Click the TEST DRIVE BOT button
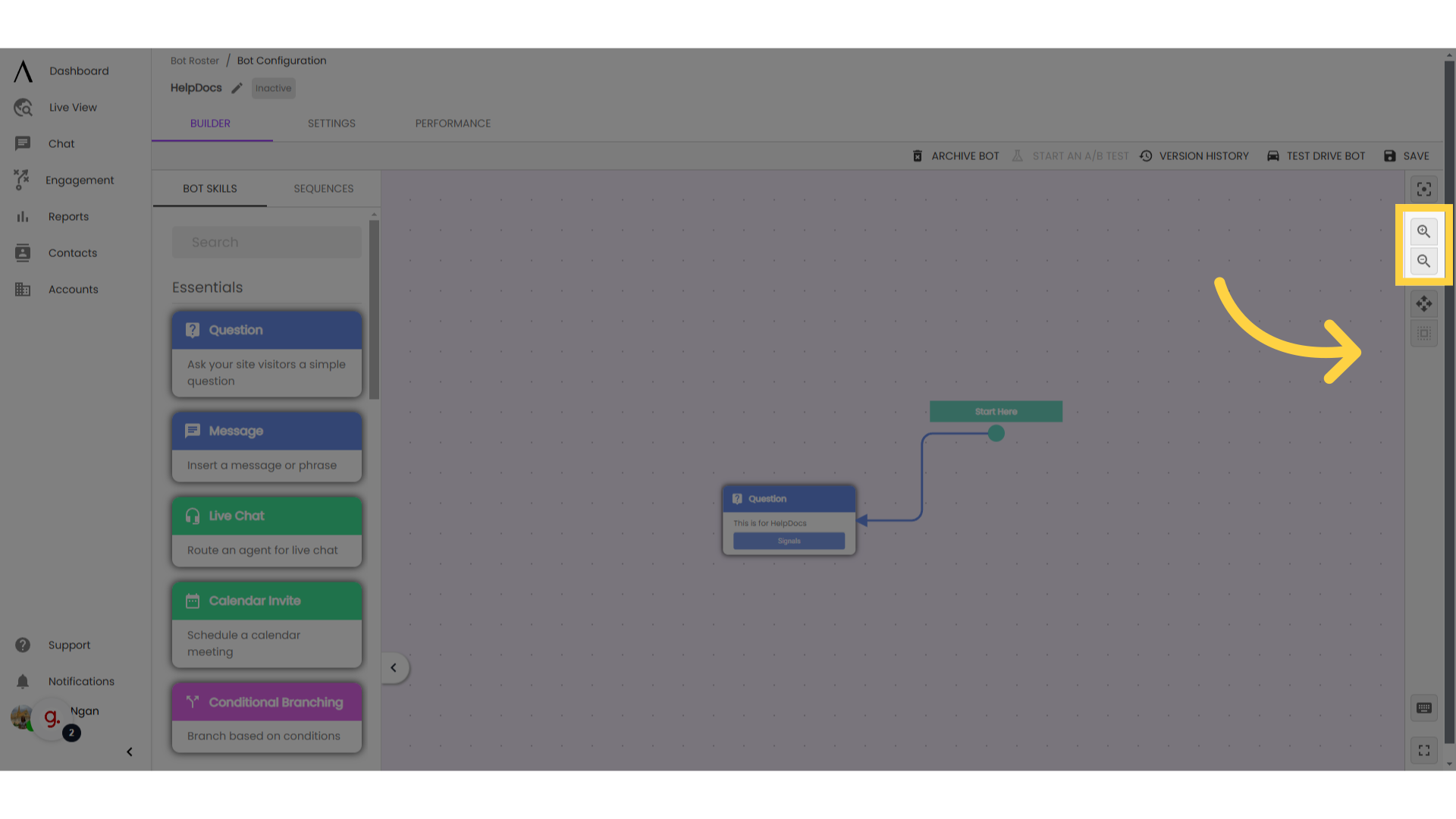 click(x=1316, y=155)
